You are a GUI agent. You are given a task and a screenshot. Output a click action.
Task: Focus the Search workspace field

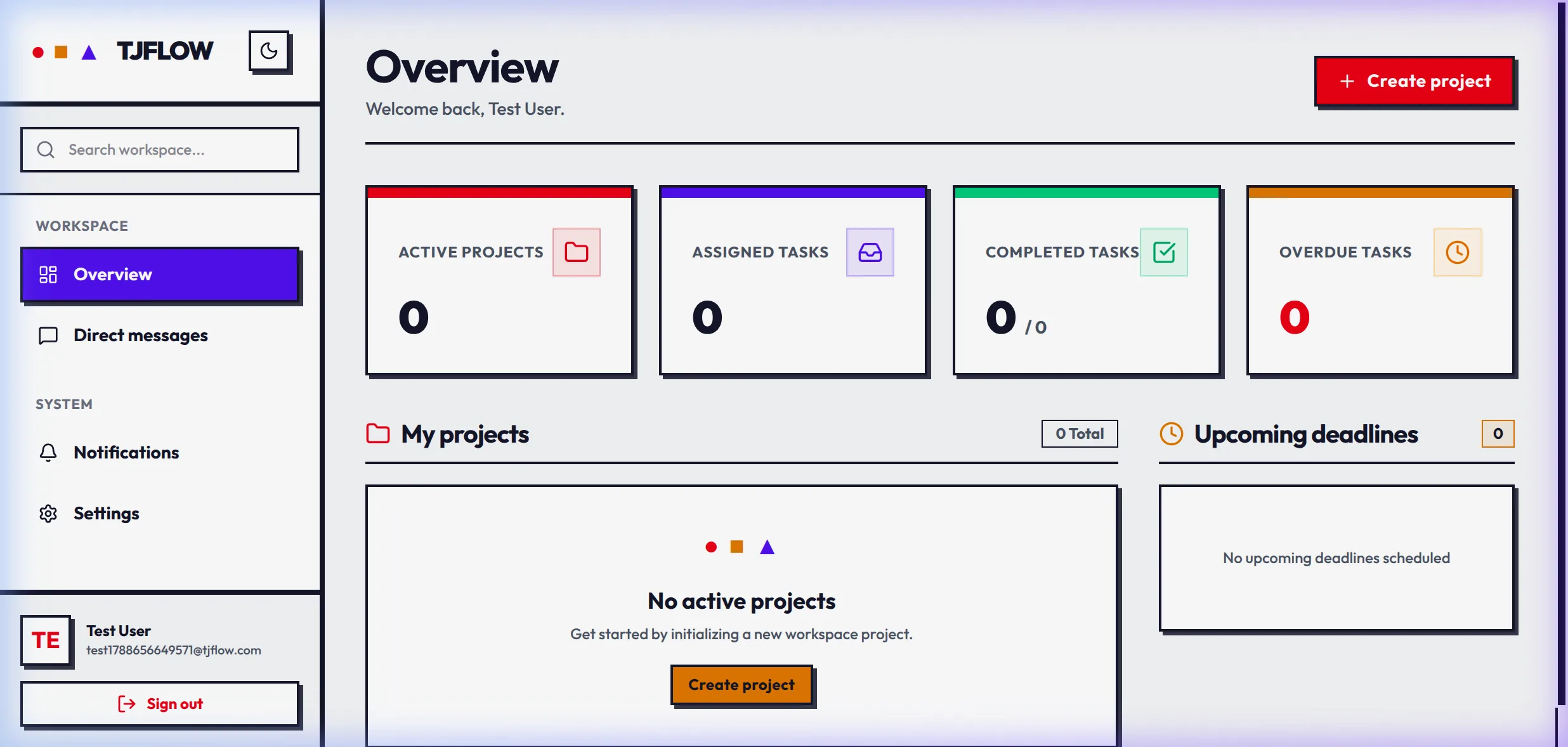coord(160,150)
